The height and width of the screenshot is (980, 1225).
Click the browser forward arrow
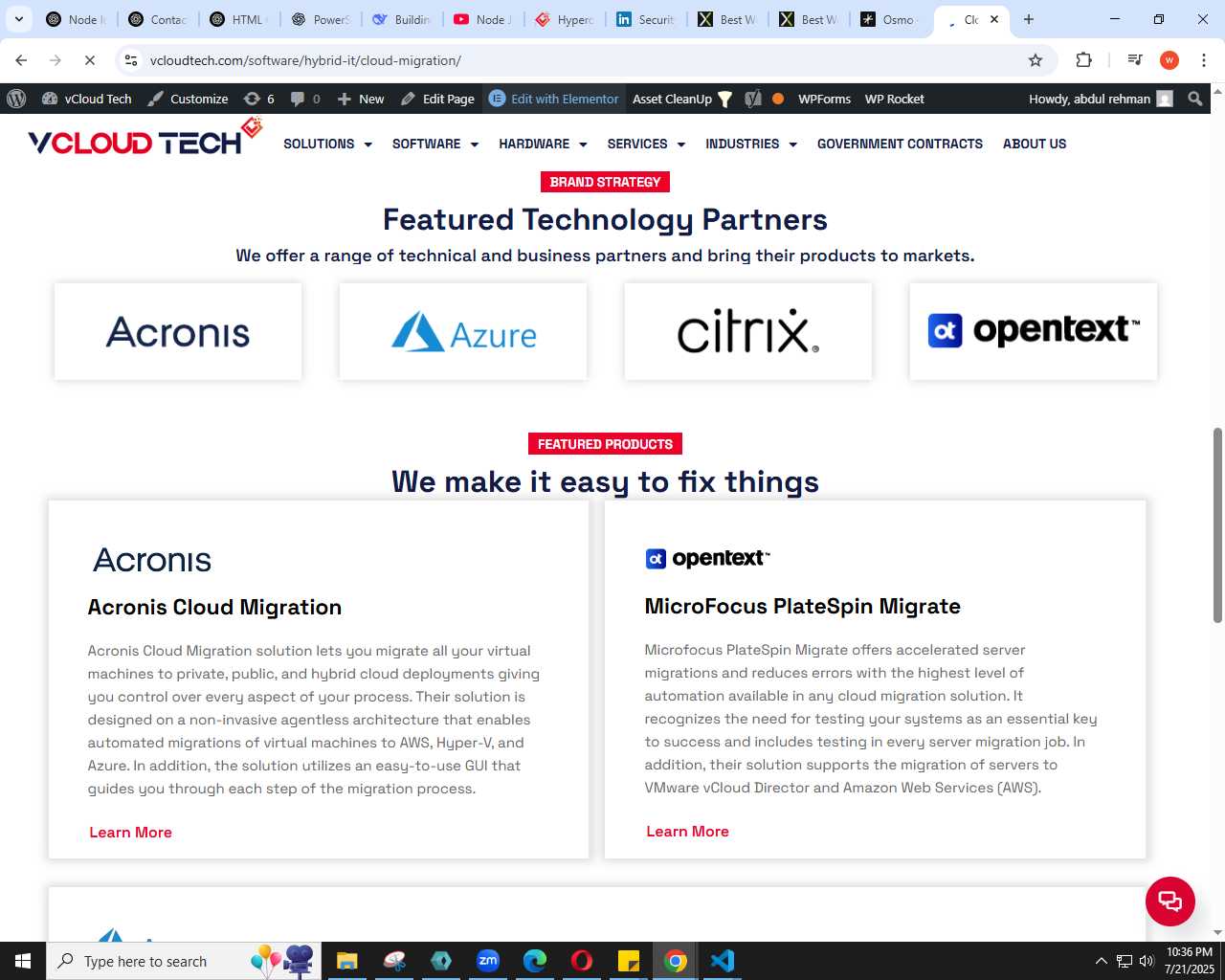56,60
